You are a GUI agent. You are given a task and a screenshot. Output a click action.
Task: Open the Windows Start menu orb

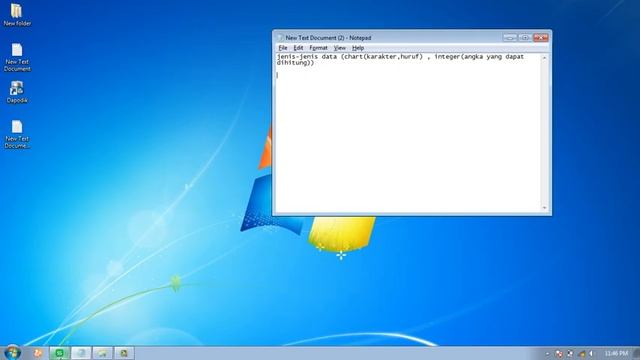13,353
